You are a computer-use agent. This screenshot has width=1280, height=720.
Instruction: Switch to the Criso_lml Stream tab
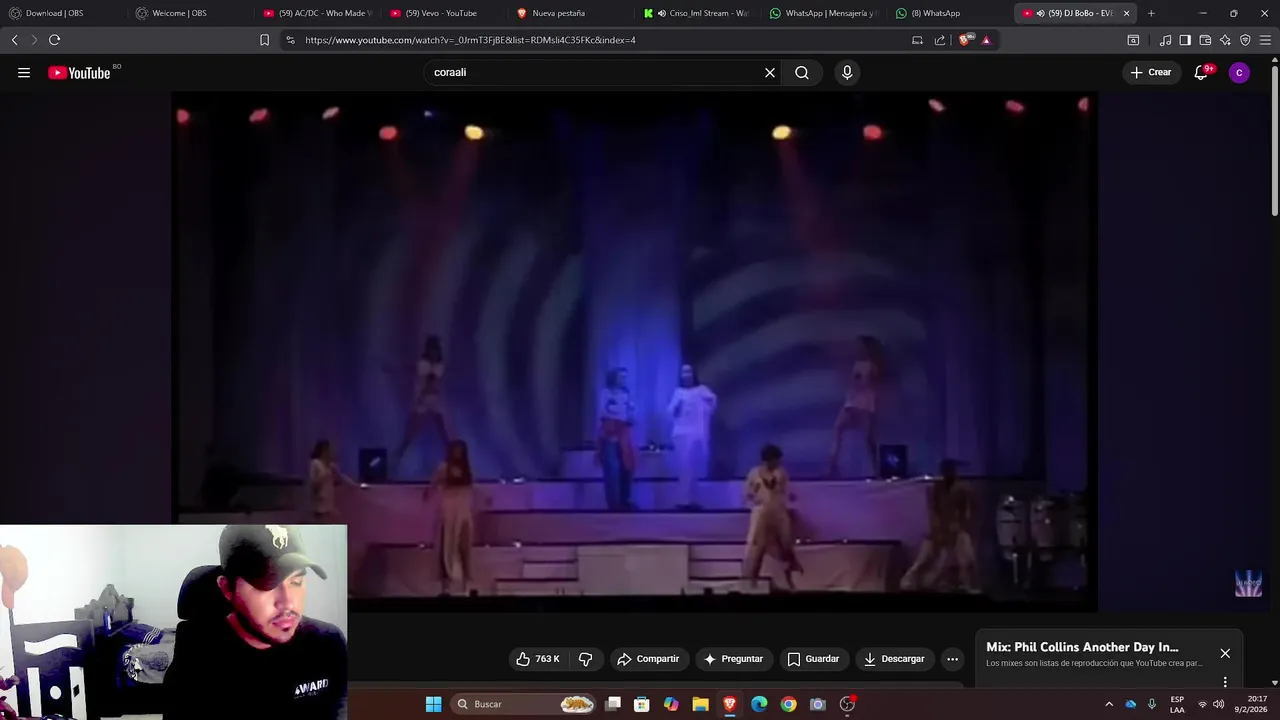point(695,13)
